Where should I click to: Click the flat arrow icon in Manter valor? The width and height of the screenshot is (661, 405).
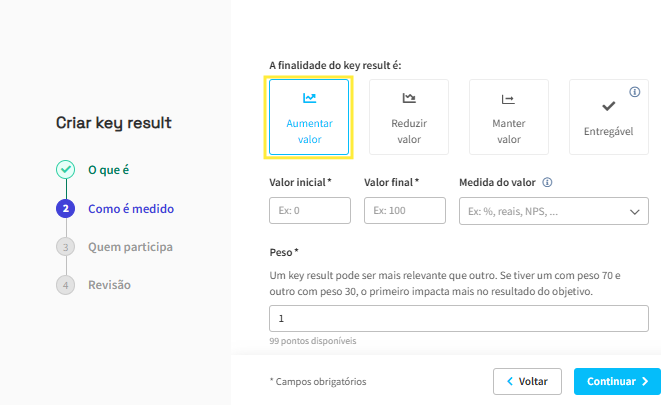508,99
